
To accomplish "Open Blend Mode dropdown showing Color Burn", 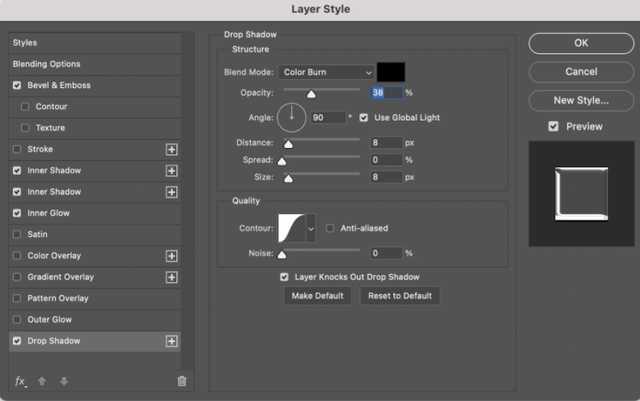I will (x=326, y=72).
